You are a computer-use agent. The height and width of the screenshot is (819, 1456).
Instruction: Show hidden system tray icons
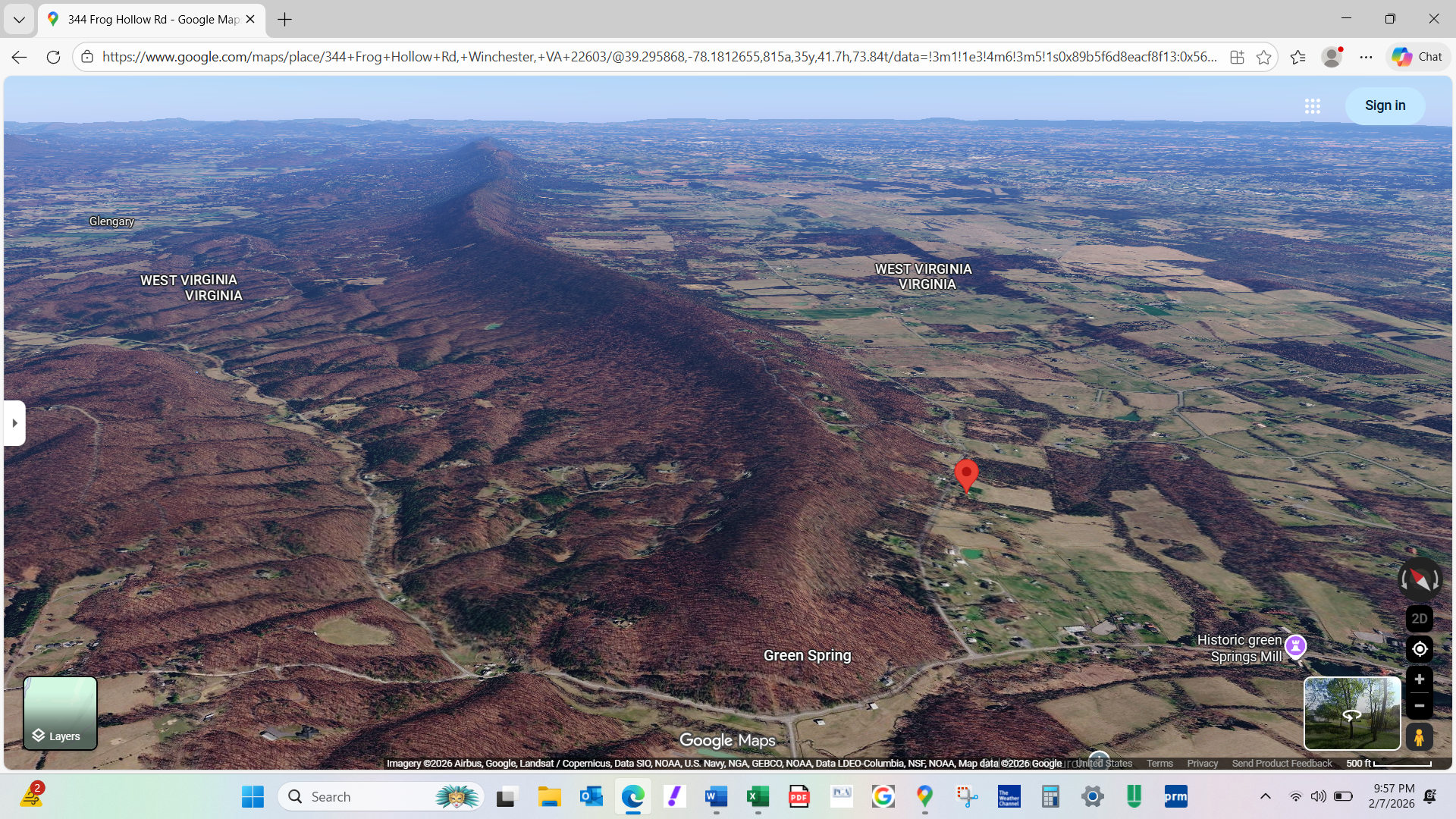point(1265,796)
